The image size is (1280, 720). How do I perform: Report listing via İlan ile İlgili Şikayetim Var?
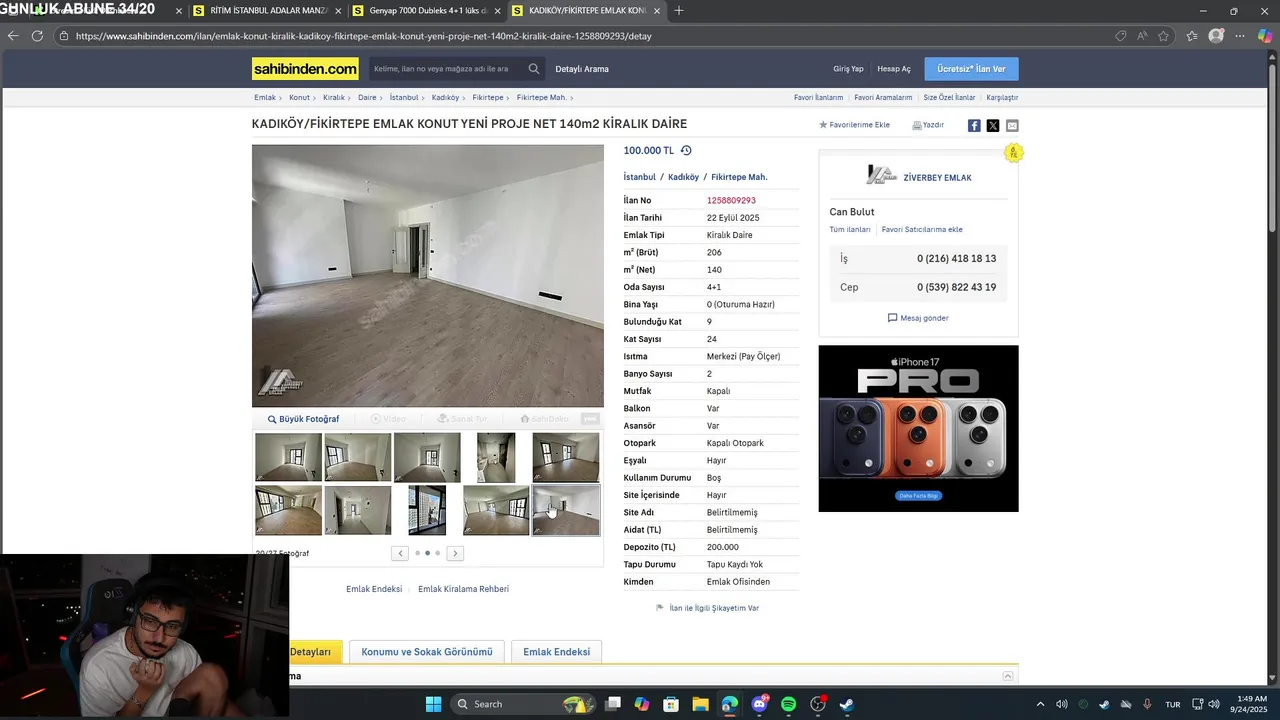[x=707, y=608]
